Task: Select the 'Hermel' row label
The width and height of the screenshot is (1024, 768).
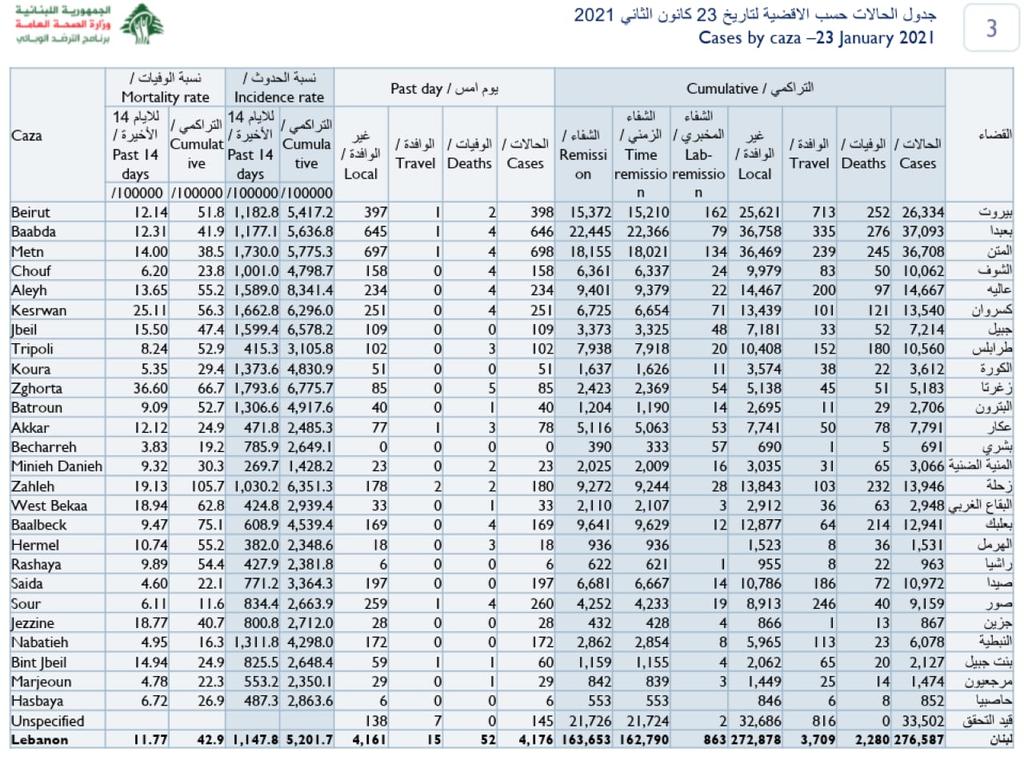Action: tap(35, 545)
